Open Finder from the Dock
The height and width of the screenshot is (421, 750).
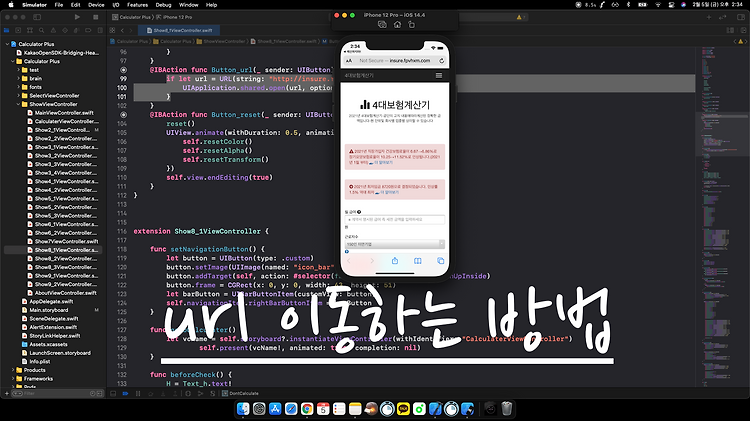click(x=243, y=409)
